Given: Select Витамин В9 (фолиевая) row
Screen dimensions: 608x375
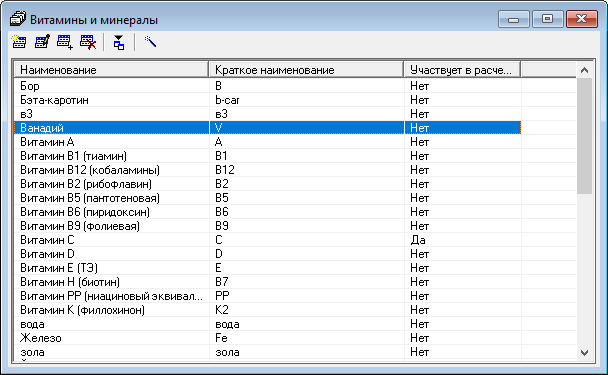Looking at the screenshot, I should pos(268,226).
